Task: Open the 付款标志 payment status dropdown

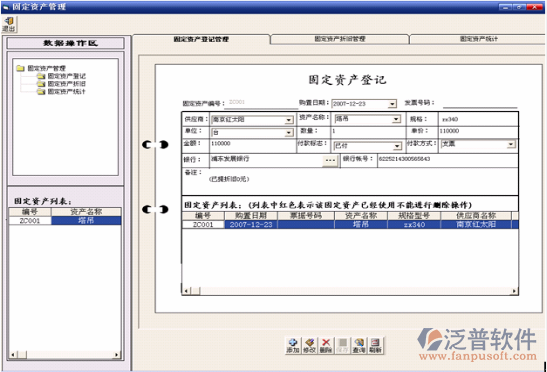Action: (x=397, y=146)
